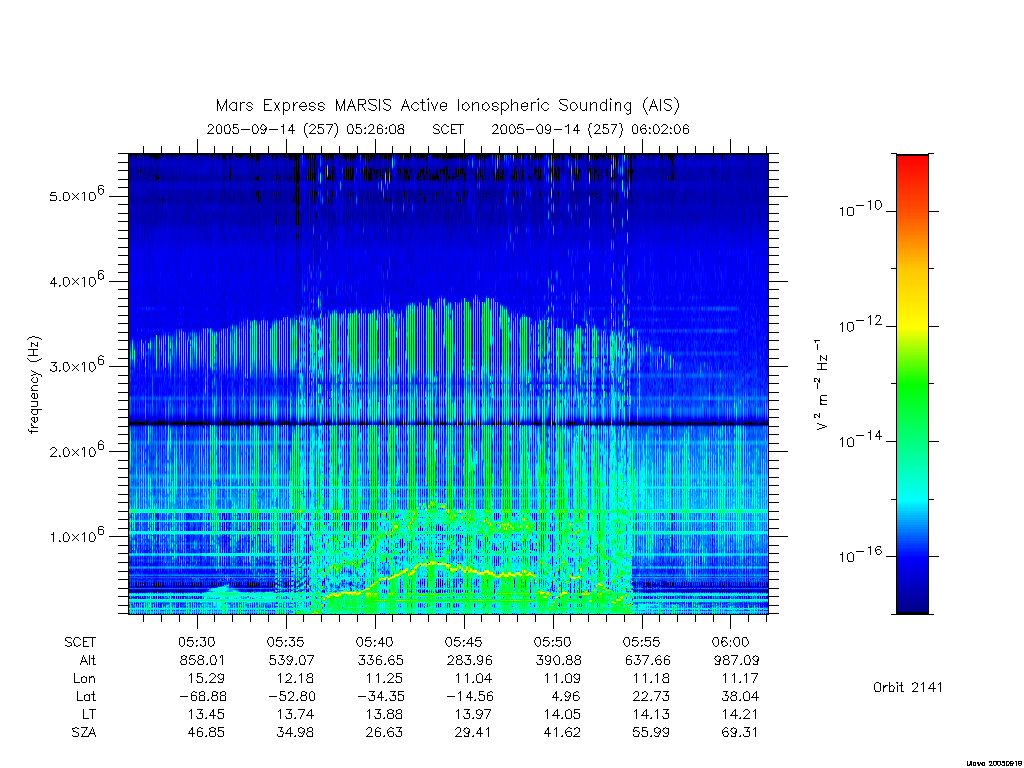The width and height of the screenshot is (1024, 768).
Task: Click the SZA value 69.31
Action: [x=740, y=733]
